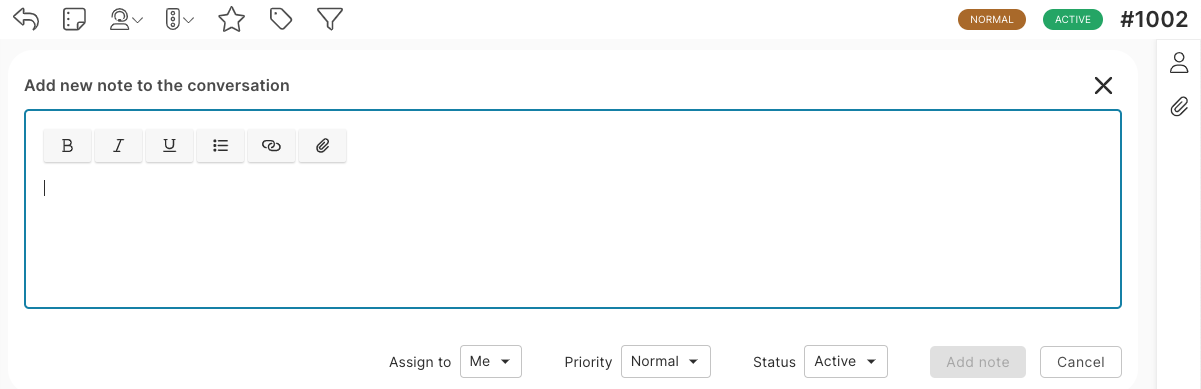This screenshot has width=1201, height=389.
Task: Open the assign user dropdown icon
Action: coord(126,19)
